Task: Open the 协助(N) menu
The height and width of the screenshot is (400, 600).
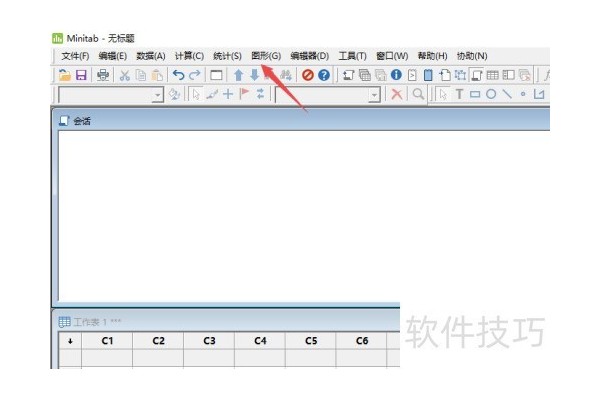Action: point(472,56)
